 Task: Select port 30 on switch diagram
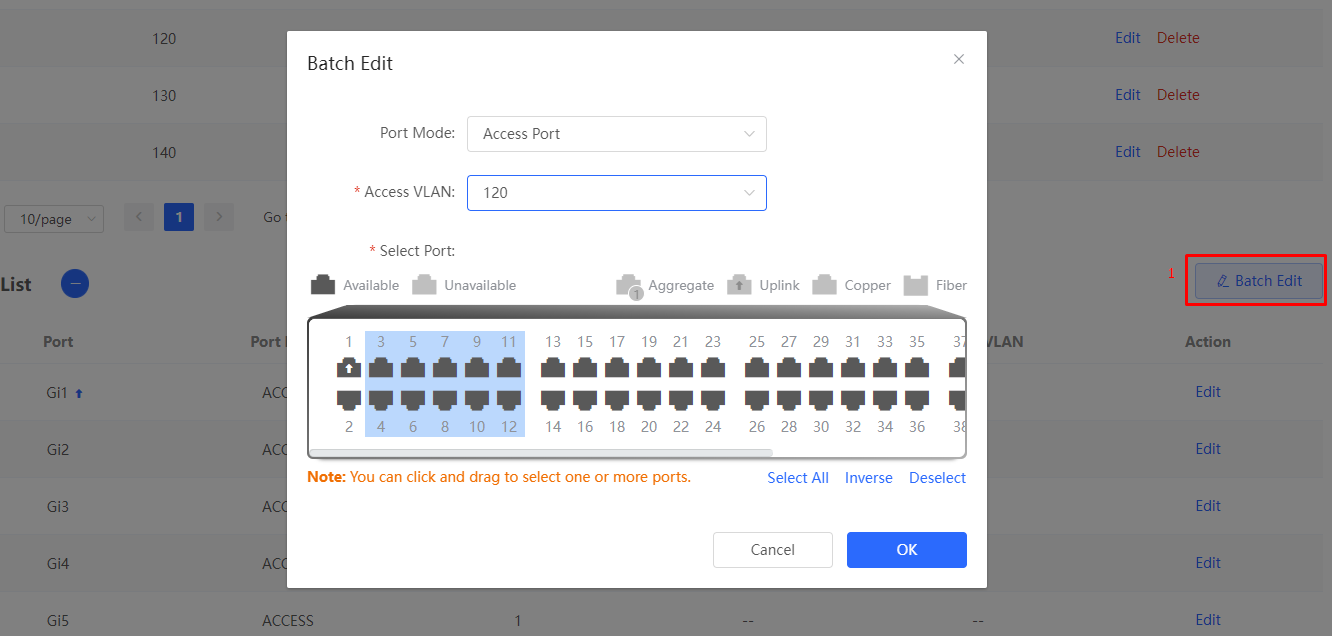821,399
